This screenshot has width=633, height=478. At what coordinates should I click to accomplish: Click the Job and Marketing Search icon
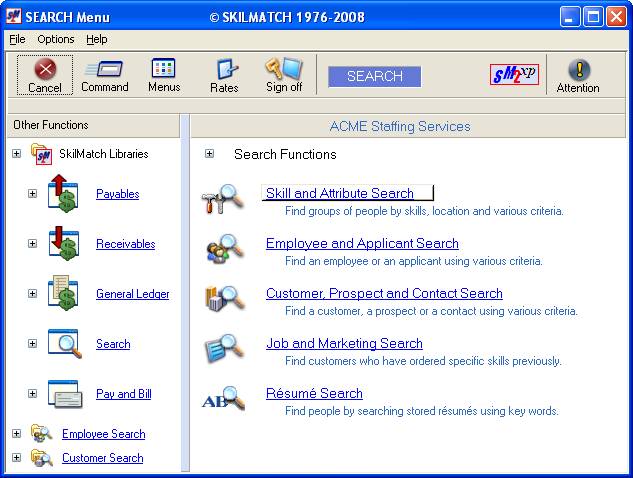point(224,348)
